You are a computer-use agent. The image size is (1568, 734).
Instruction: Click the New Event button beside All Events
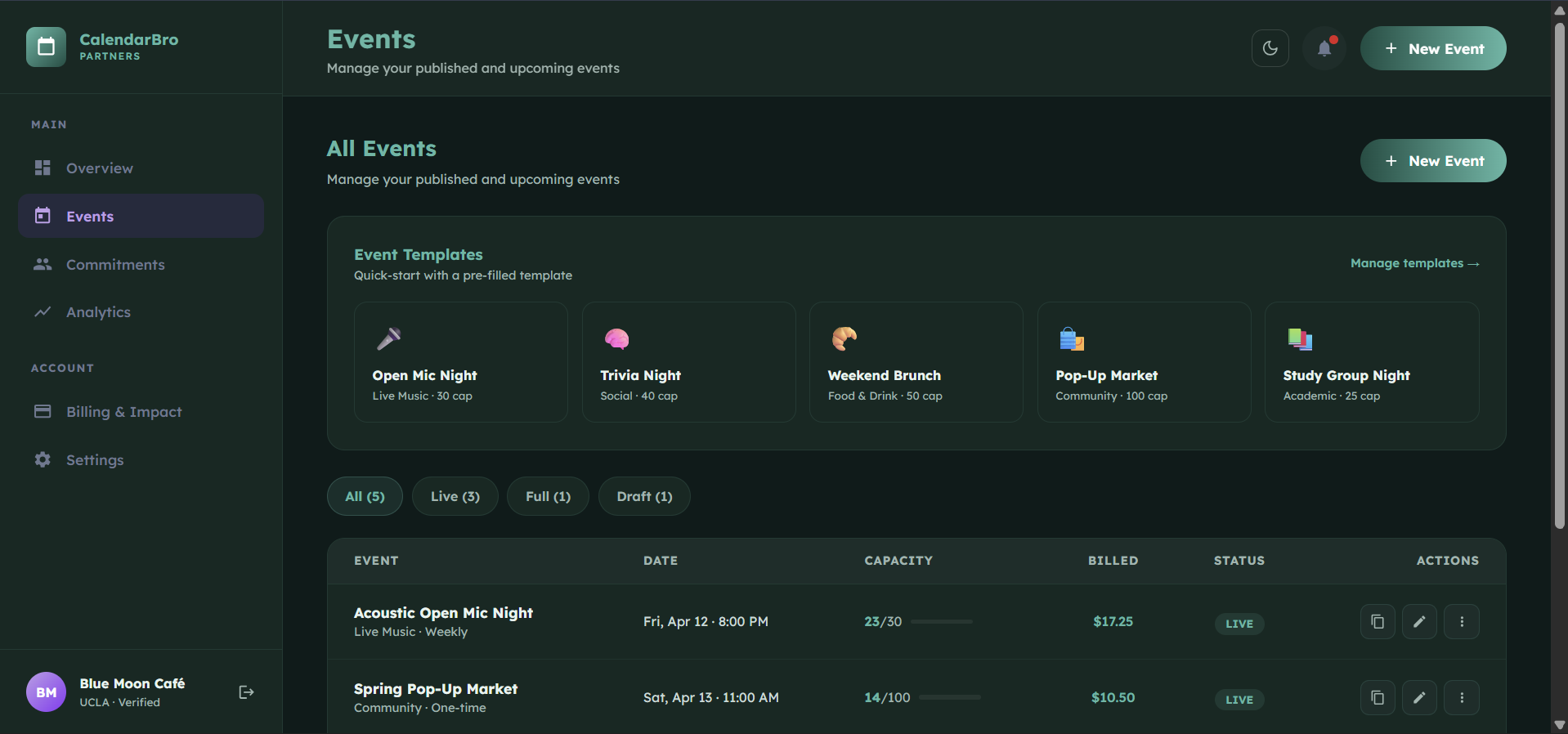coord(1433,161)
